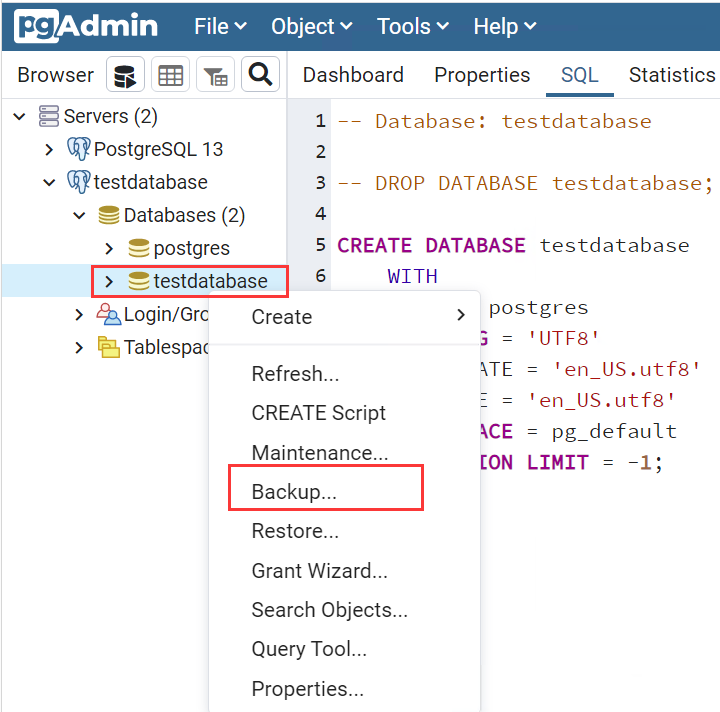Collapse the Servers tree node

[x=19, y=116]
